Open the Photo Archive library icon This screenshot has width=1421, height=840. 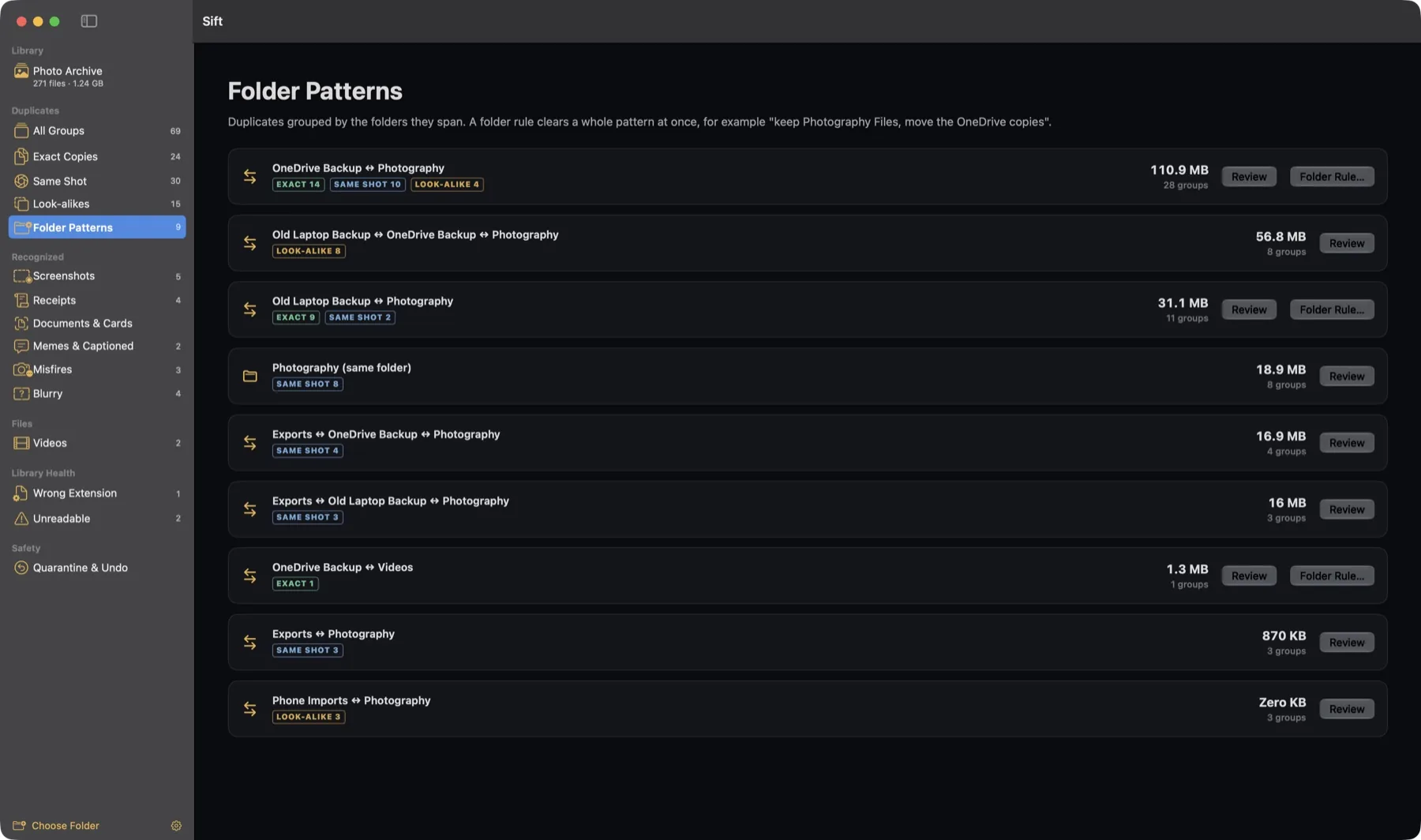point(21,71)
